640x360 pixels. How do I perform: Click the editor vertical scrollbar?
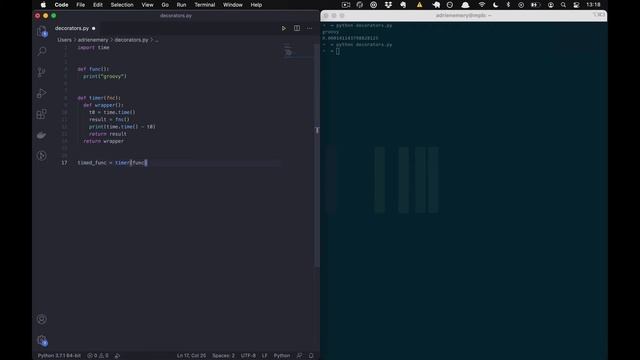tap(317, 155)
